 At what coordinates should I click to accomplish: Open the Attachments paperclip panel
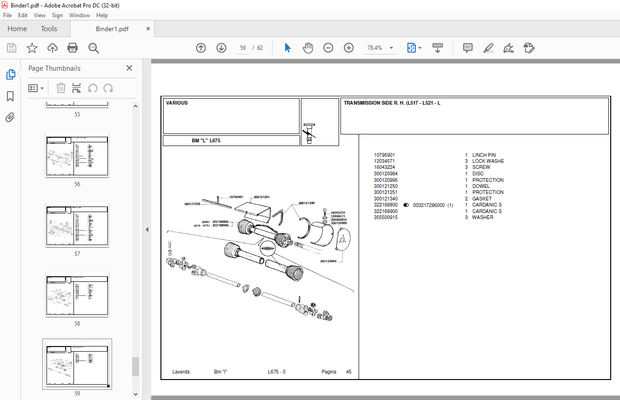coord(11,117)
